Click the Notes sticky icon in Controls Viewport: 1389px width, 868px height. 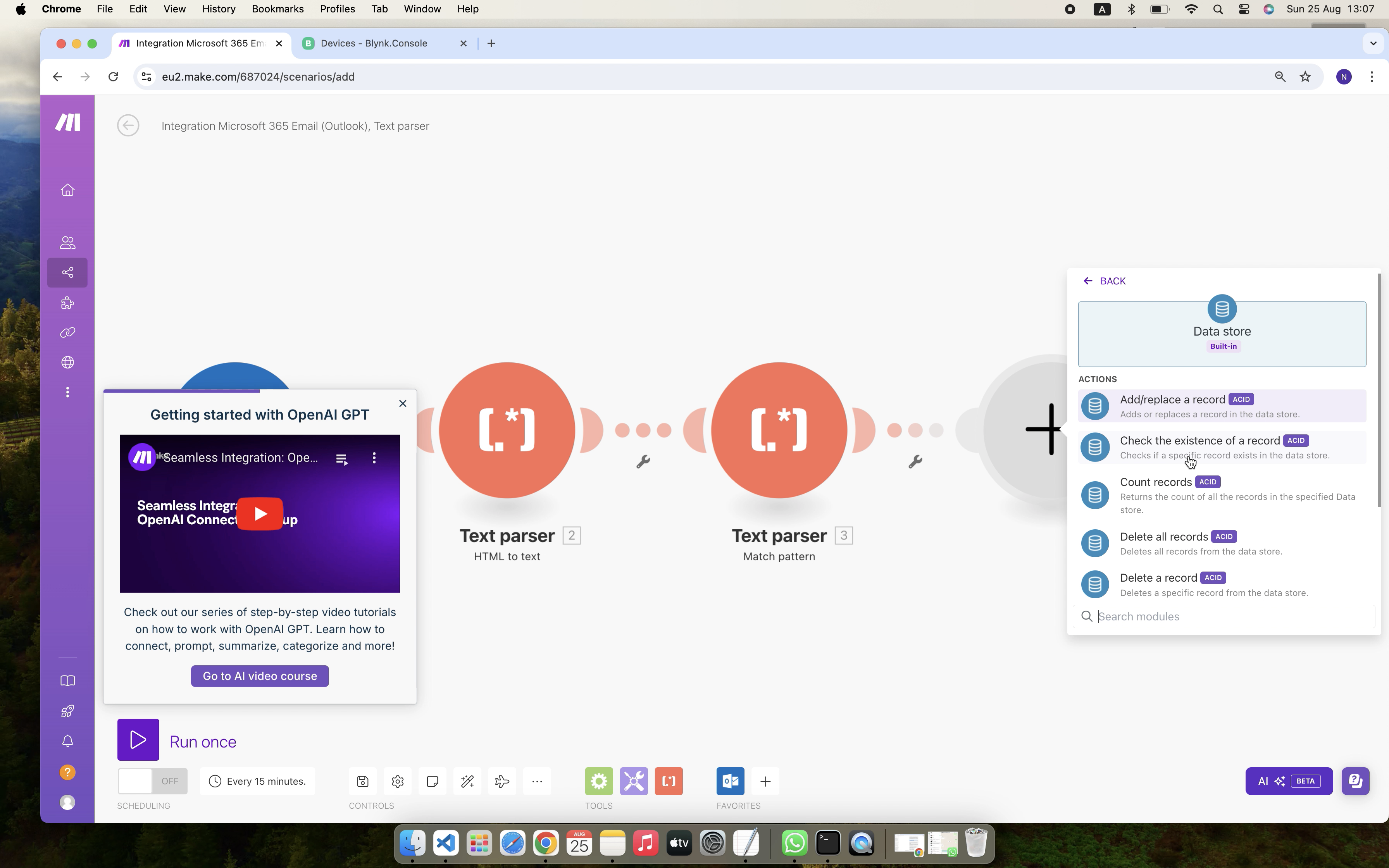pos(433,781)
